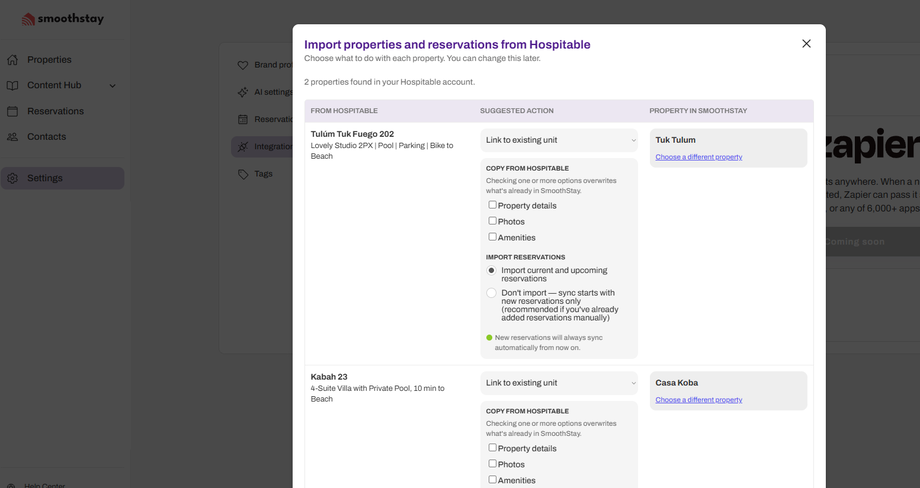The image size is (920, 488).
Task: Open Link to existing unit dropdown for Kabah 23
Action: tap(559, 383)
